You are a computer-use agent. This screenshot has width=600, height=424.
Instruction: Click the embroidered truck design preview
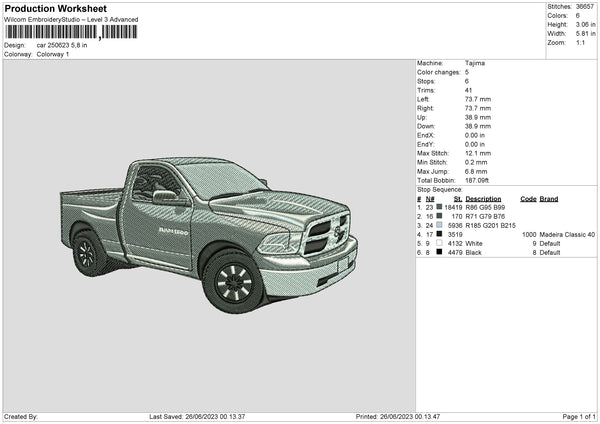tap(209, 235)
